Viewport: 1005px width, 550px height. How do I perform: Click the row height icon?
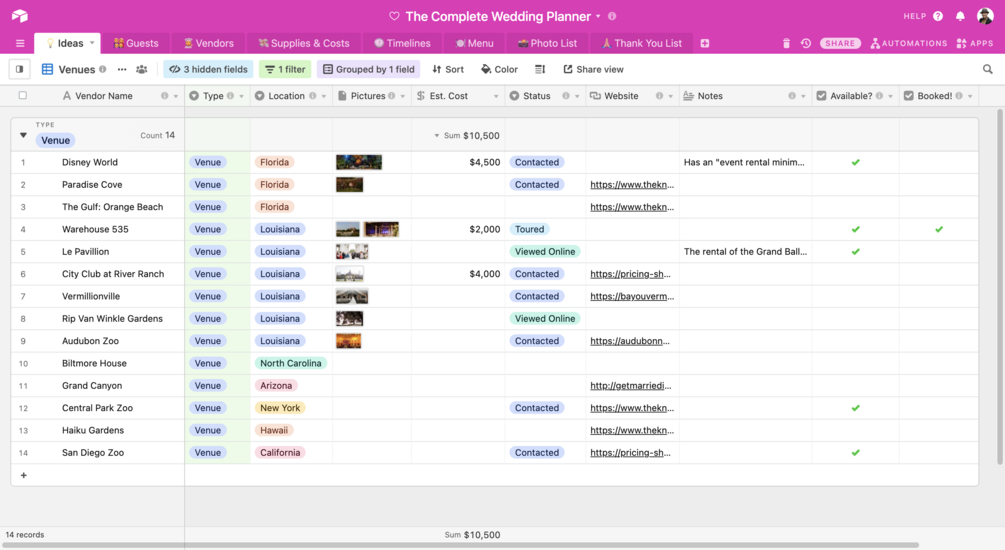[540, 69]
